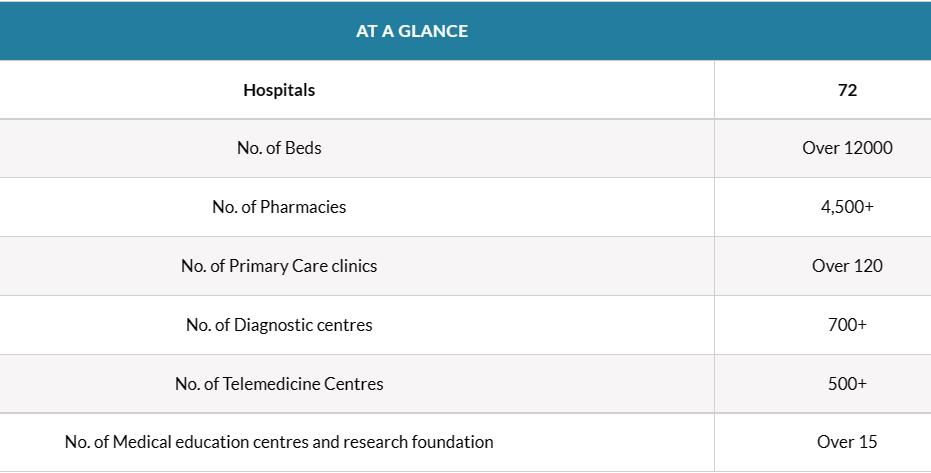
Task: Click the empty blue header above values
Action: pyautogui.click(x=822, y=31)
